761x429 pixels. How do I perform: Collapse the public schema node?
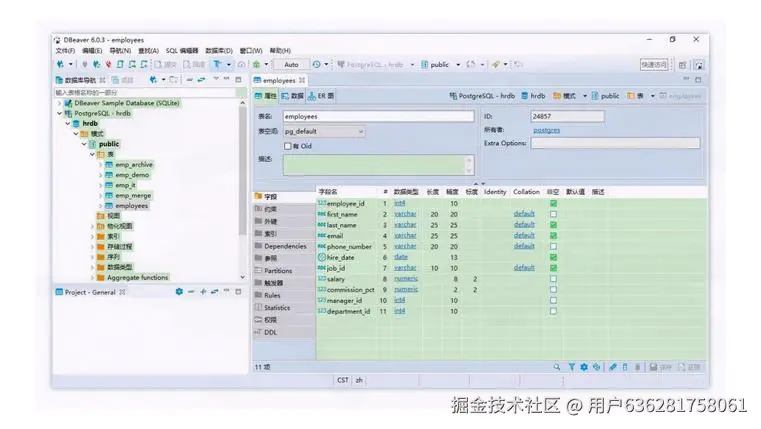click(84, 144)
